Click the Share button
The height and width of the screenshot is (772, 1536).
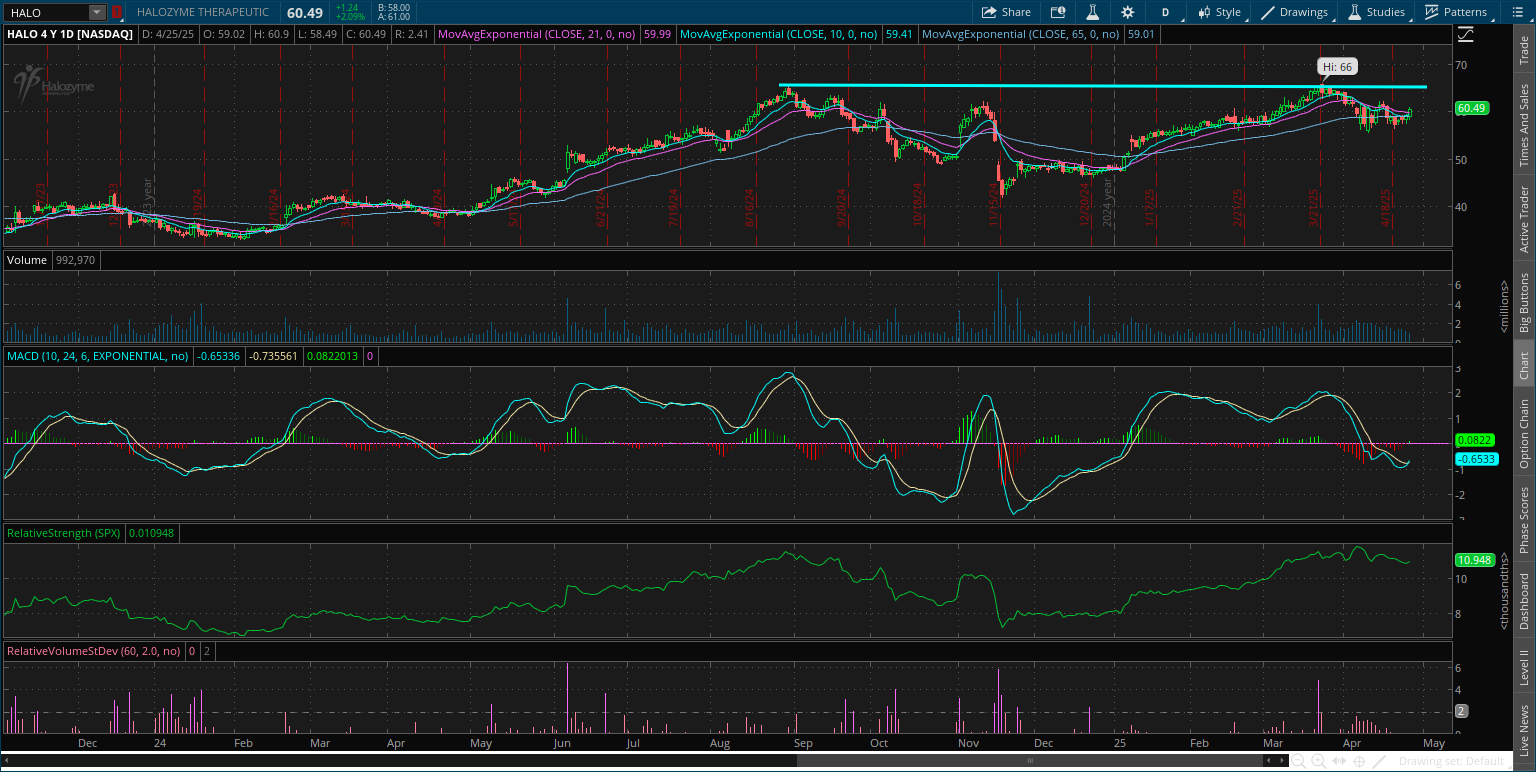[1006, 12]
